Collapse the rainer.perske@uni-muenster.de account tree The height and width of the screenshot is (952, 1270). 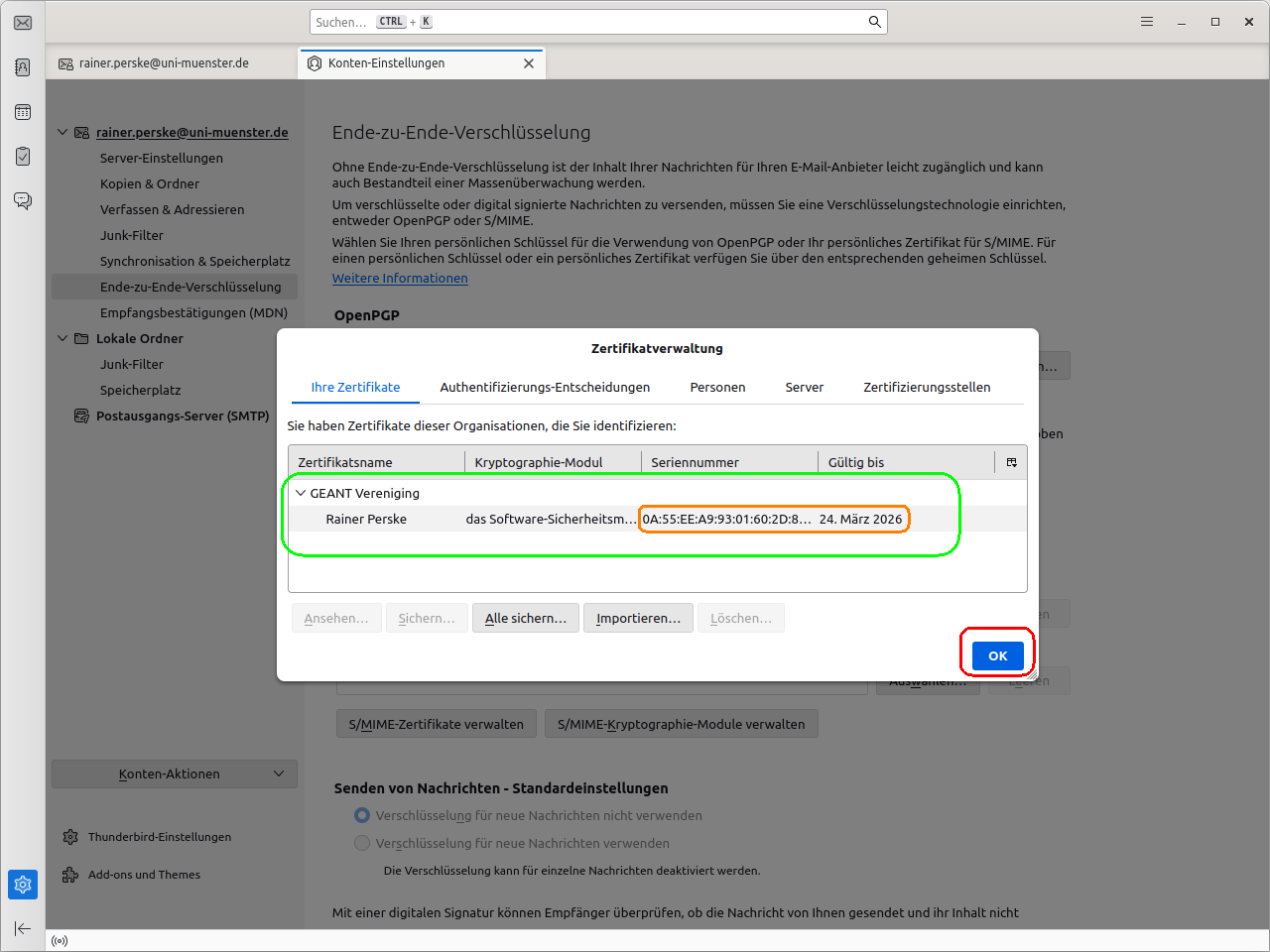click(x=63, y=132)
